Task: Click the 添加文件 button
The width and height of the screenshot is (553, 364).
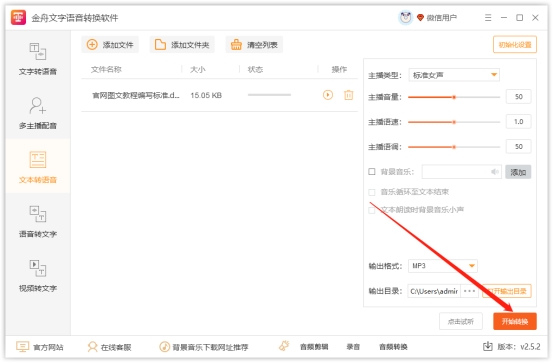Action: click(x=110, y=45)
